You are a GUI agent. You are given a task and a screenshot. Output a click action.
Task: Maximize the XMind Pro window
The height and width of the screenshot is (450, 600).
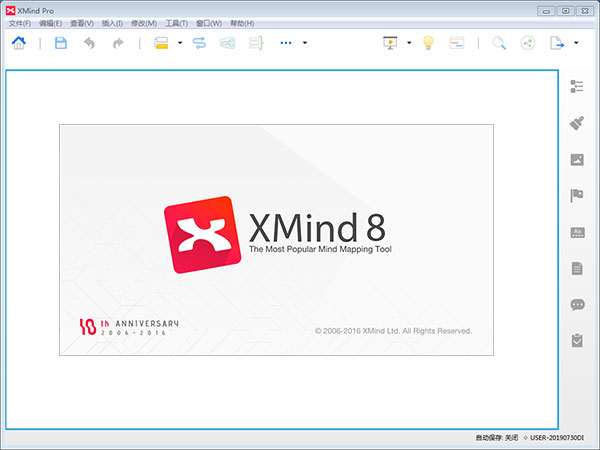point(566,11)
